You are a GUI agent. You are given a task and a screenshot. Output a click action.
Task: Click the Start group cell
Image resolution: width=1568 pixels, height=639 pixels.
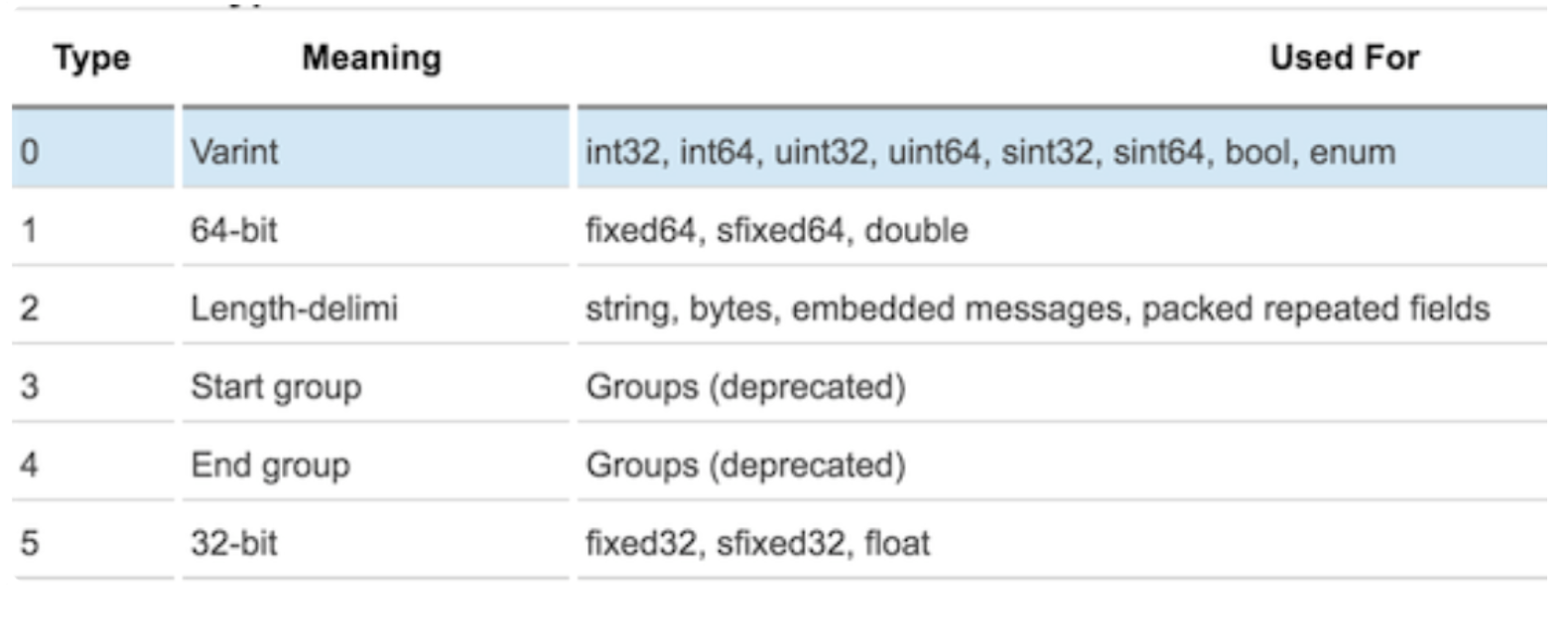pyautogui.click(x=276, y=387)
